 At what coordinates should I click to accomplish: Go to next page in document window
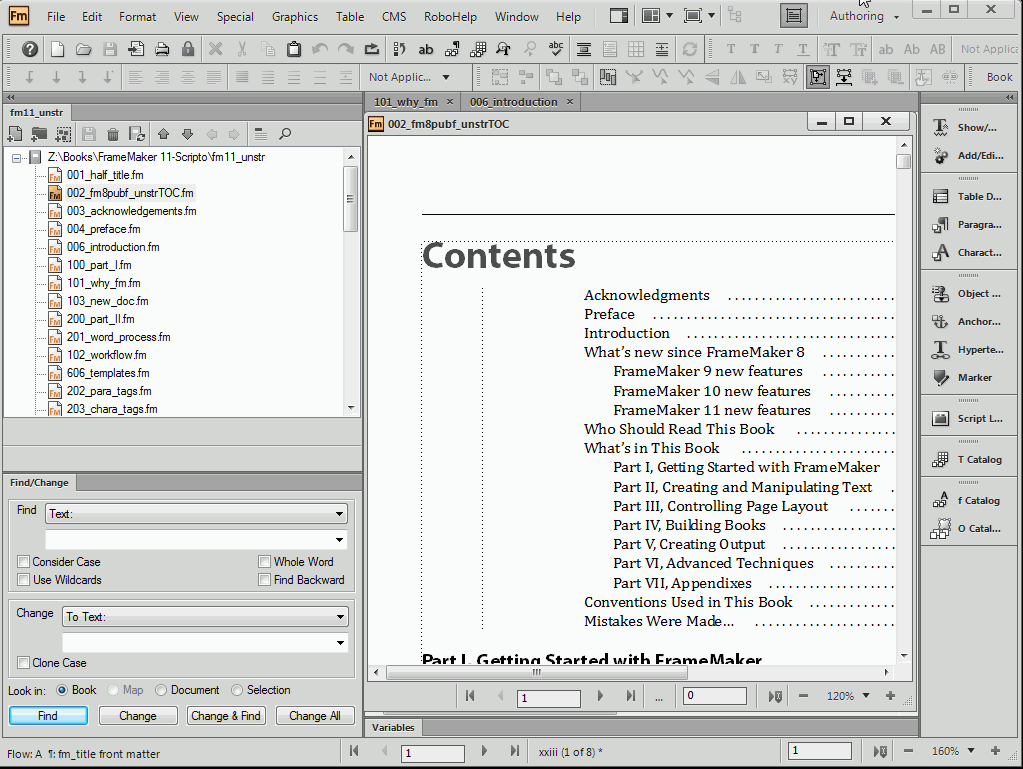pyautogui.click(x=600, y=696)
